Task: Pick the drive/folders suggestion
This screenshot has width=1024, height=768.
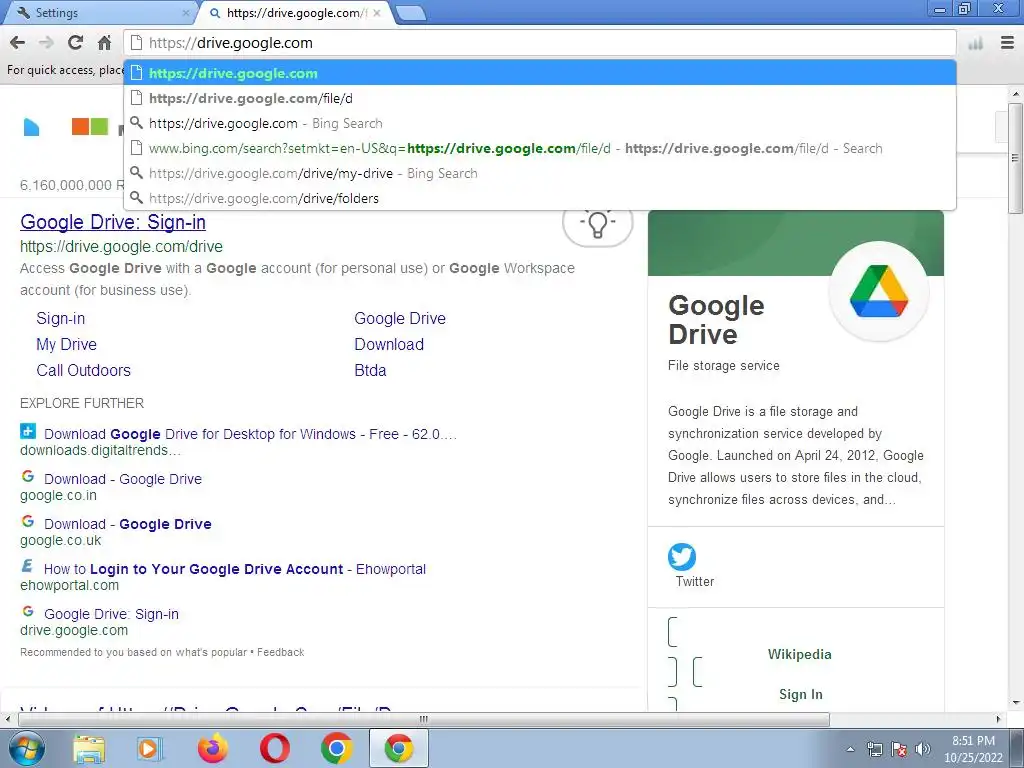Action: pos(540,198)
